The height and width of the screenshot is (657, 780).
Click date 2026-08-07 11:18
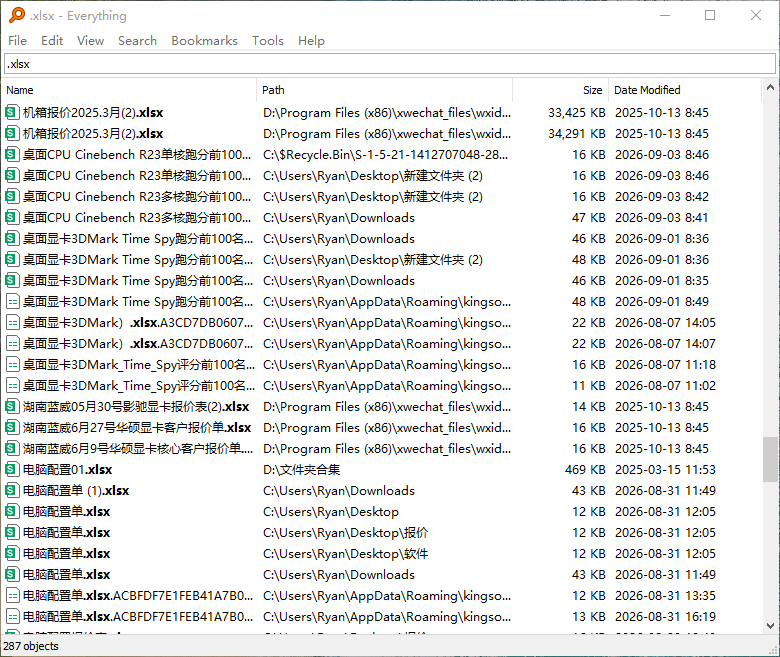[665, 365]
